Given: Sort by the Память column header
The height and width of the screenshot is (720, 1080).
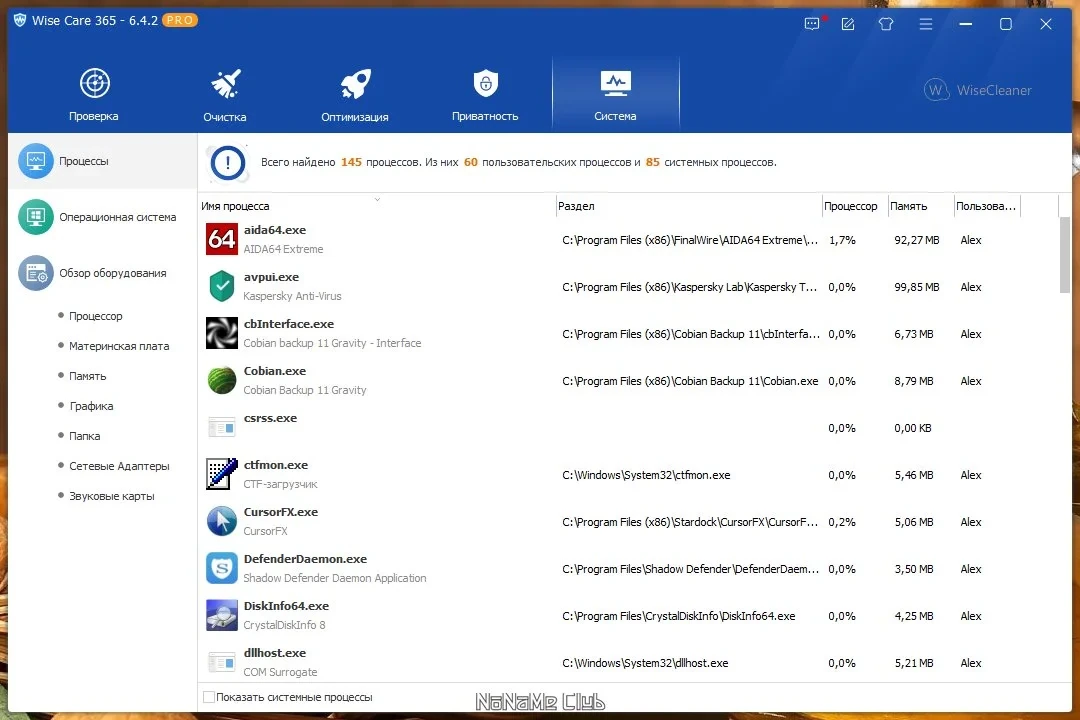Looking at the screenshot, I should [x=920, y=206].
